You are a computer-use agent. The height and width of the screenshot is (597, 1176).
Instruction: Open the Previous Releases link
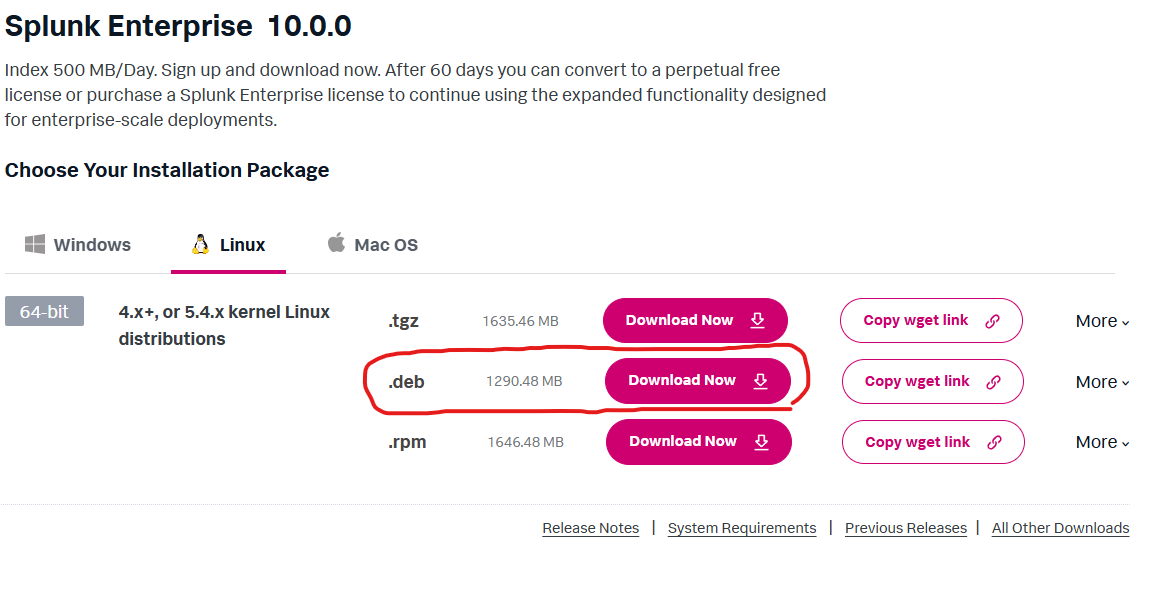(x=906, y=528)
